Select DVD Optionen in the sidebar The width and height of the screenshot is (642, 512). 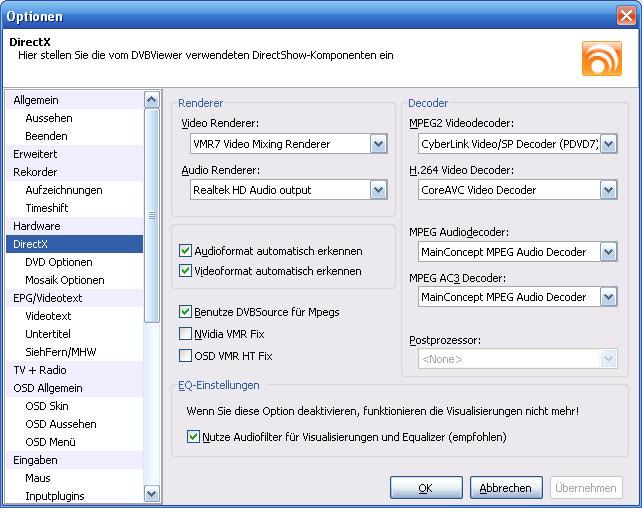[x=58, y=262]
